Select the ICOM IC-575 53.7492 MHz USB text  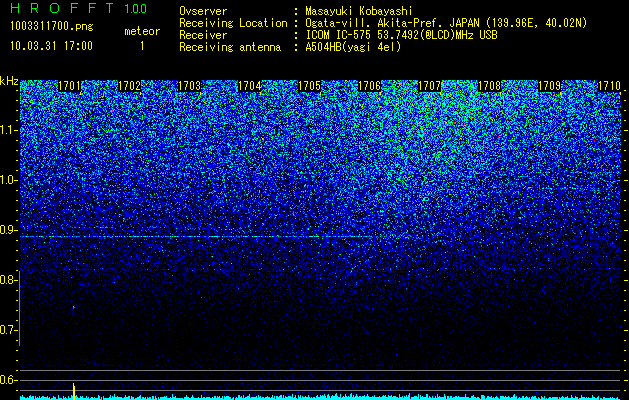(x=401, y=35)
